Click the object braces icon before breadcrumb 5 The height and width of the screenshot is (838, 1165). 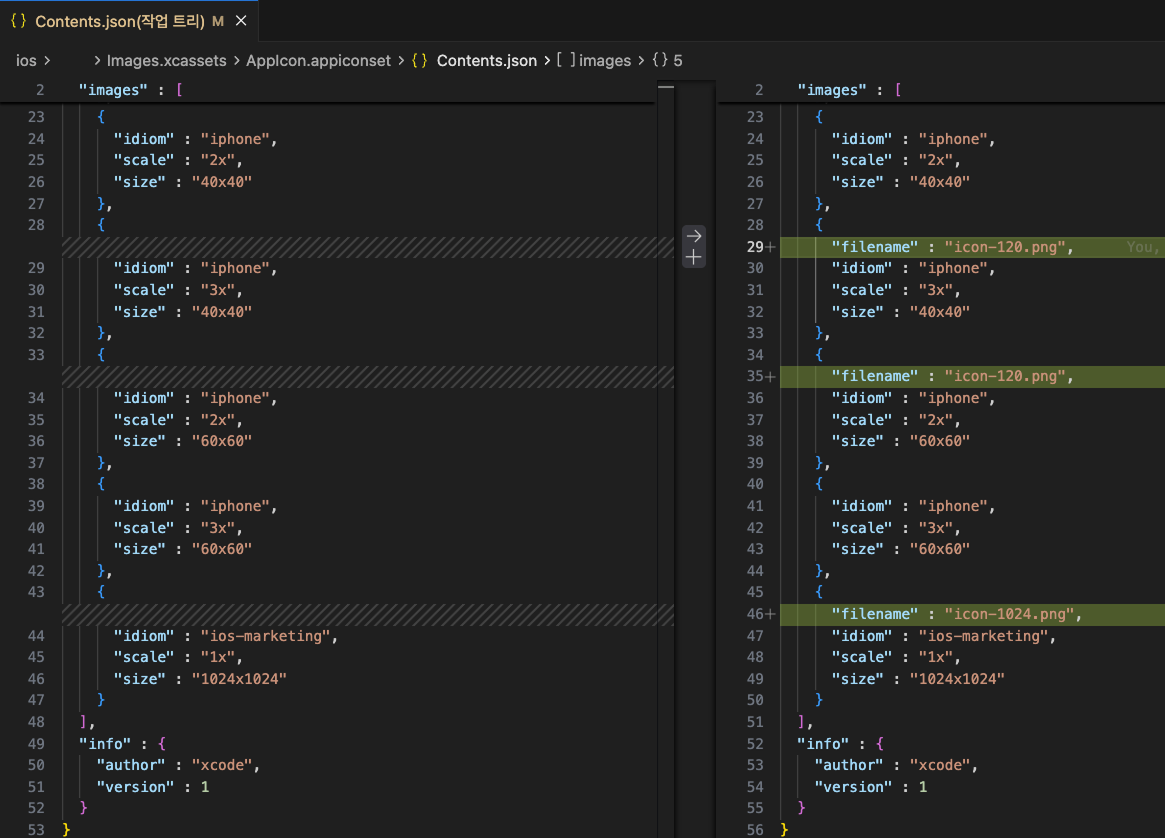pos(660,61)
